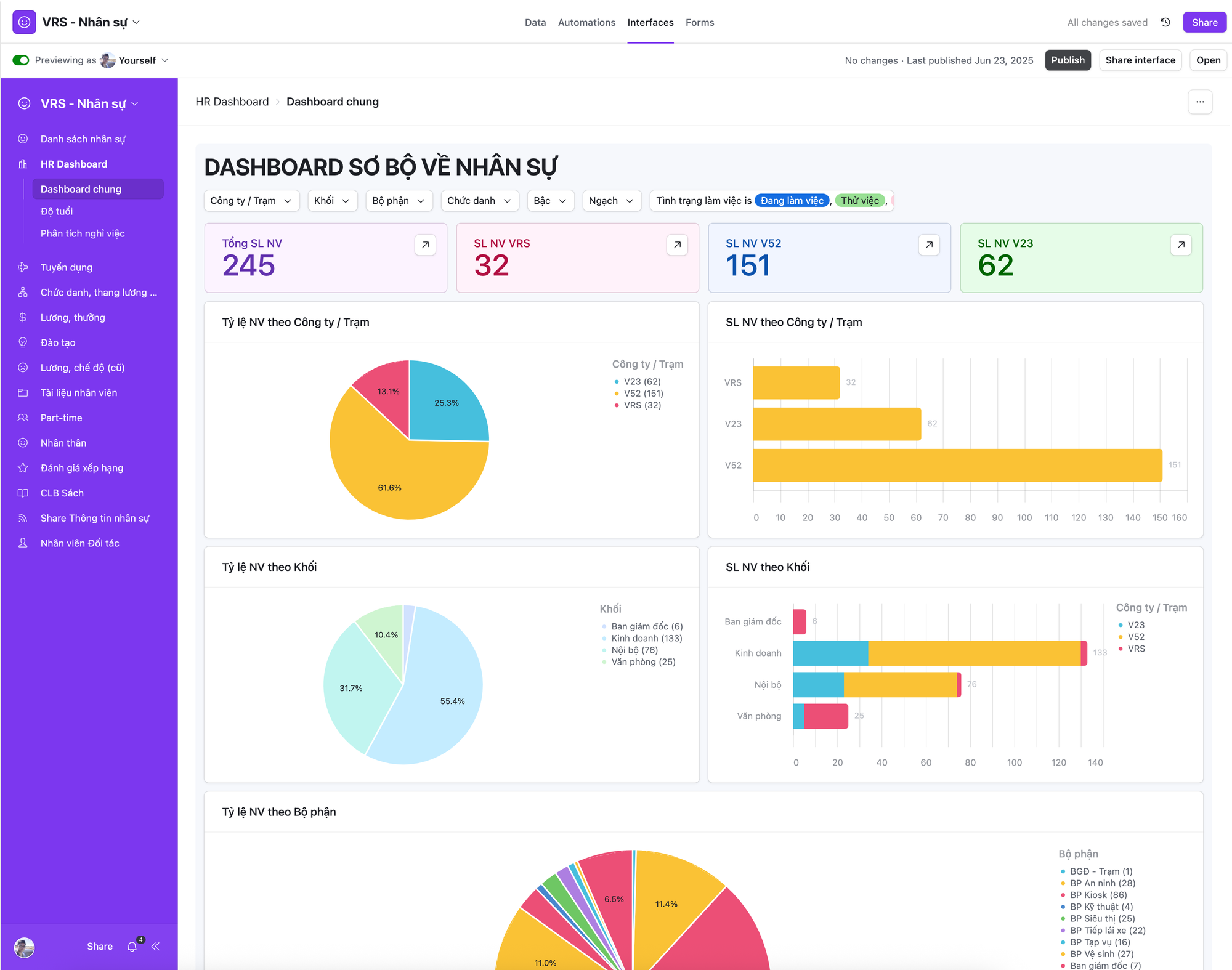Screen dimensions: 1232x970
Task: Click the Thử việc filter tag
Action: (x=860, y=201)
